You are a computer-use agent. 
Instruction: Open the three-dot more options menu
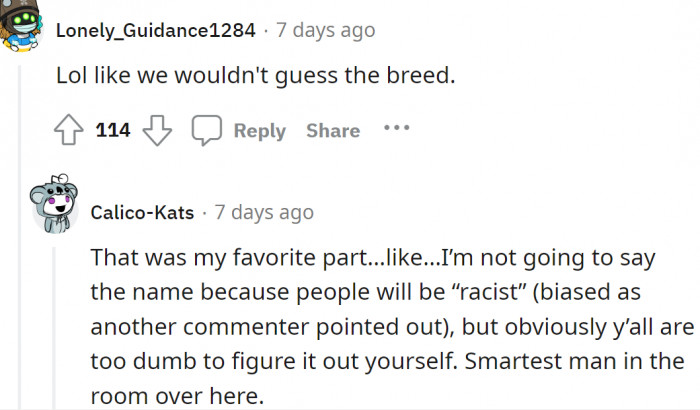tap(396, 129)
